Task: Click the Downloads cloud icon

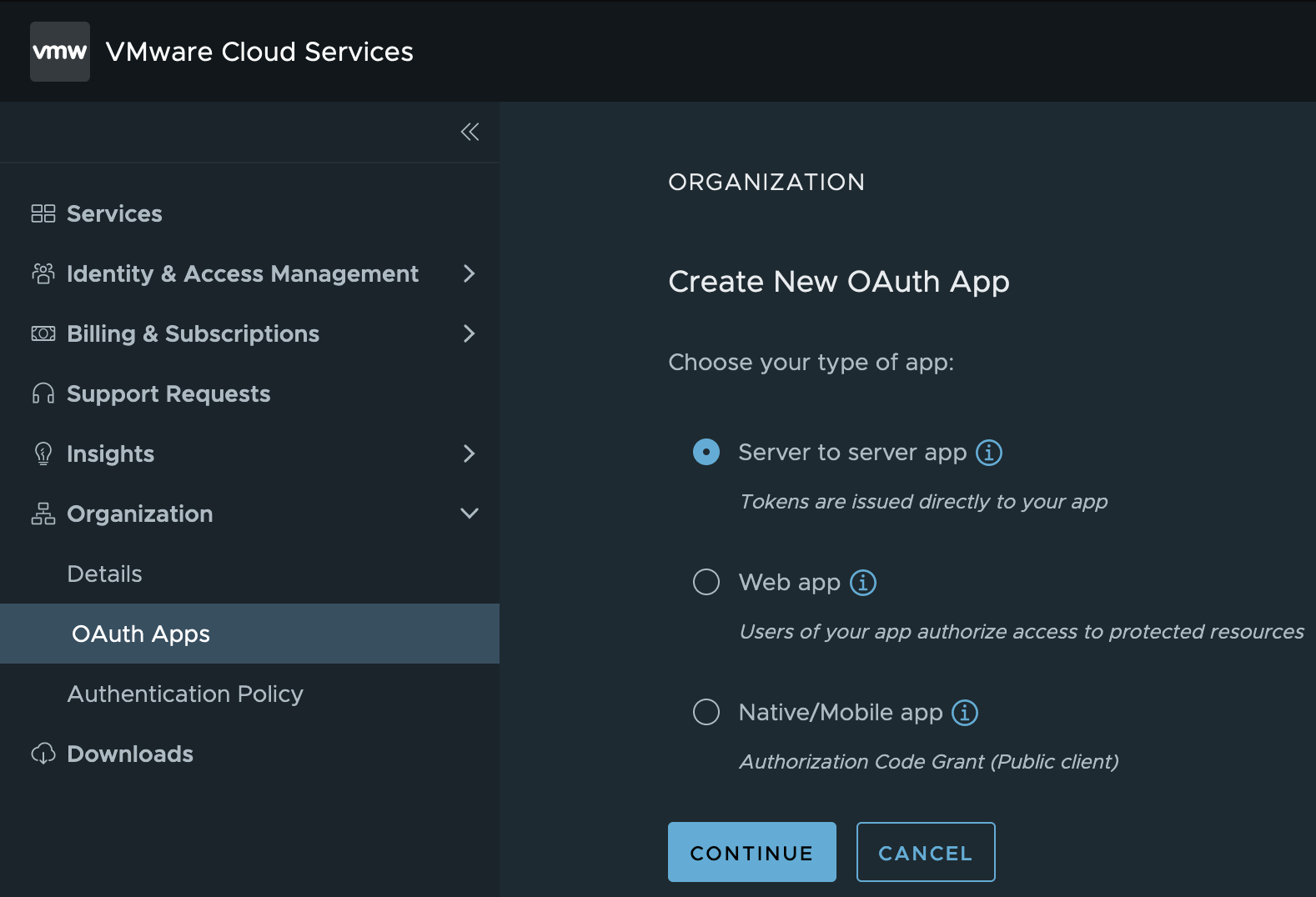Action: [43, 754]
